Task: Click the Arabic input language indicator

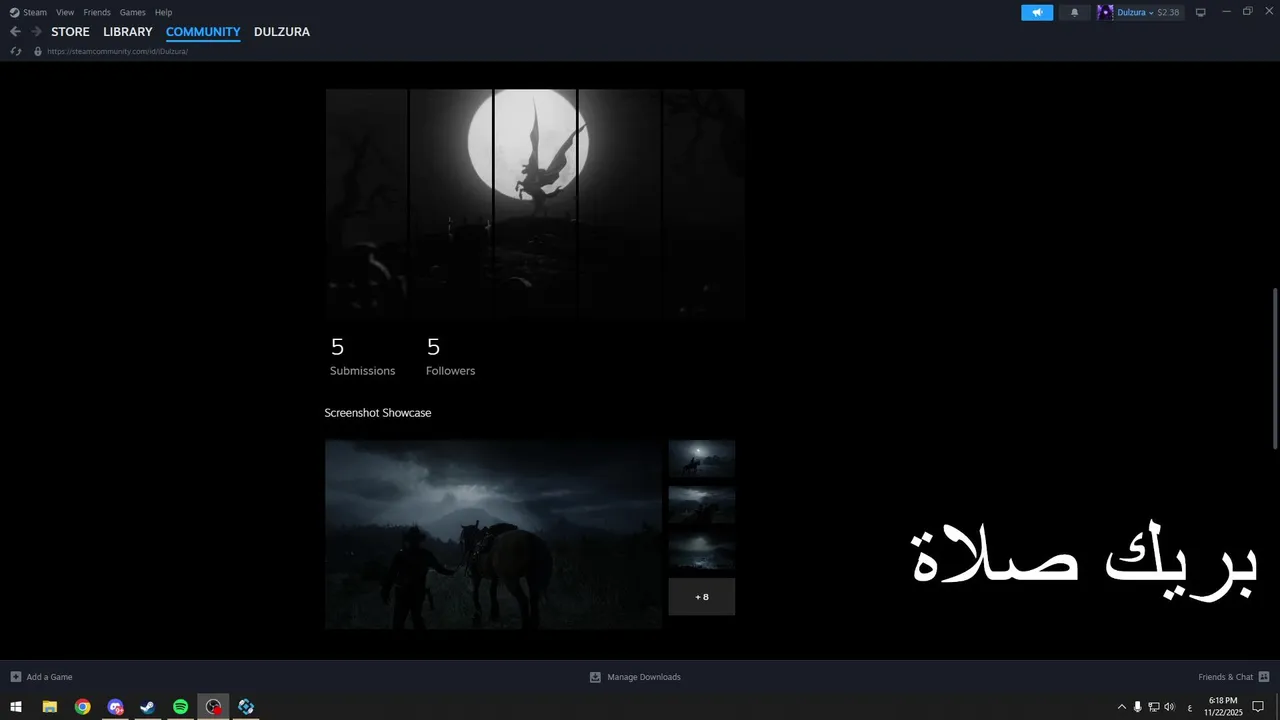Action: coord(1189,707)
